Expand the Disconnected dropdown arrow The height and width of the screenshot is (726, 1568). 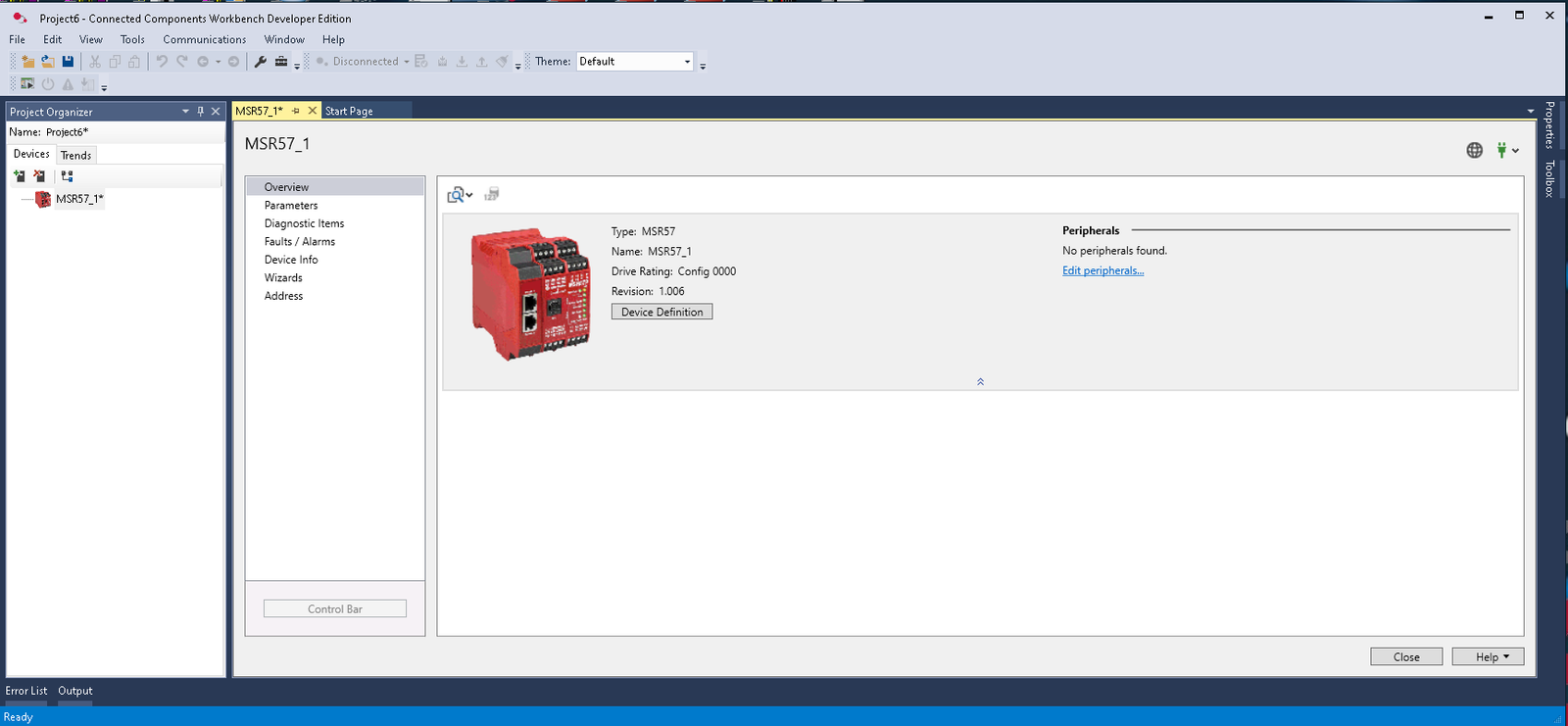407,62
